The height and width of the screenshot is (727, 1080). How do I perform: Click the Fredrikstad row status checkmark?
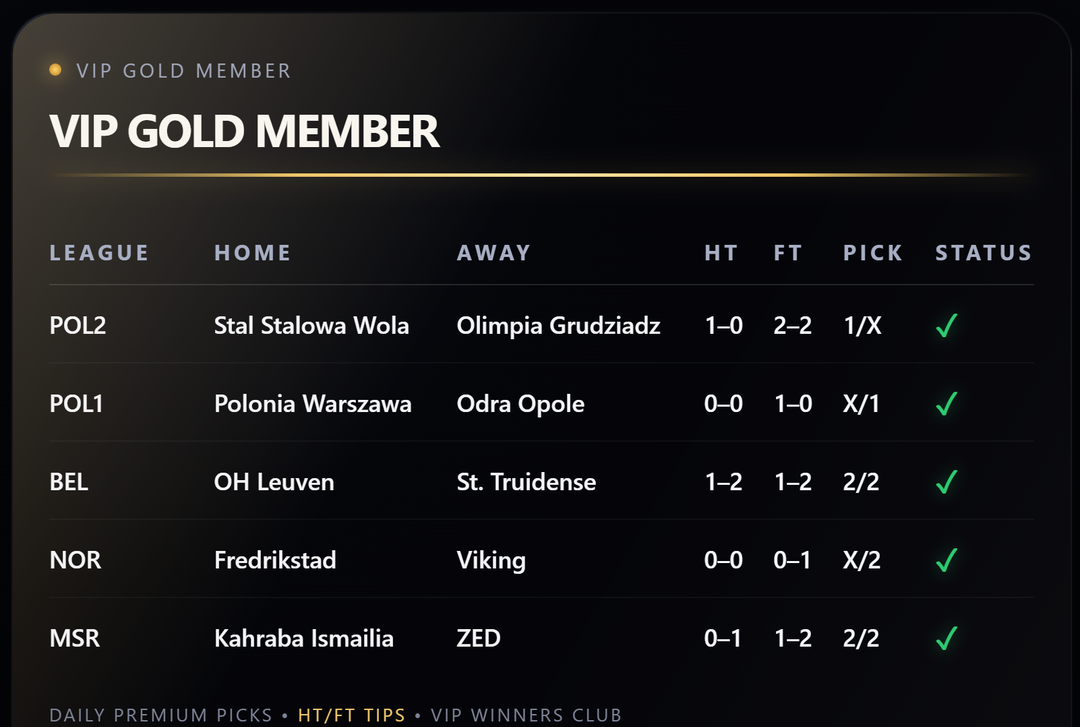[946, 560]
